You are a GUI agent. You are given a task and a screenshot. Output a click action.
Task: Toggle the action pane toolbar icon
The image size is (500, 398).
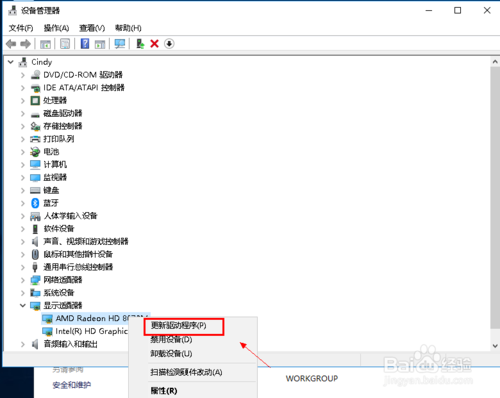100,44
